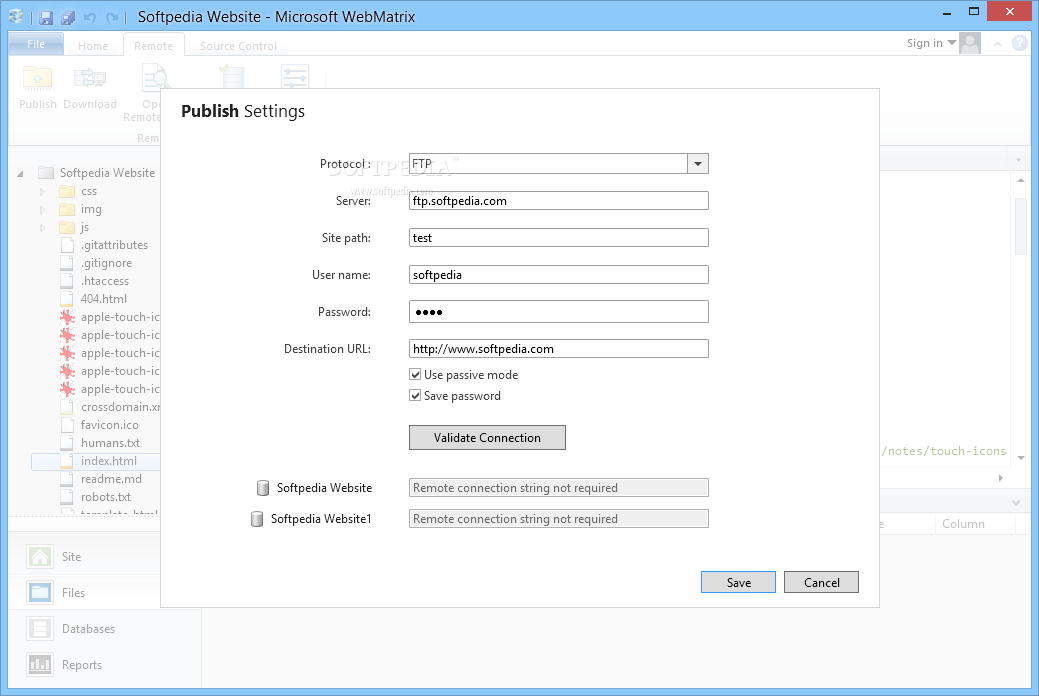Click the Password input field
1039x696 pixels.
coord(559,312)
